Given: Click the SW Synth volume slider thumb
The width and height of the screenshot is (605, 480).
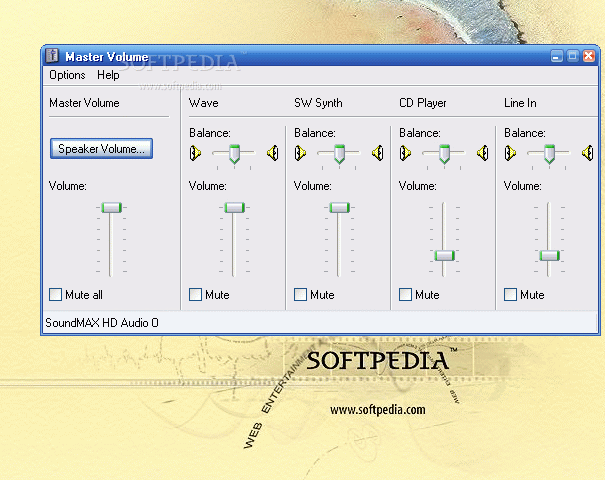Looking at the screenshot, I should pyautogui.click(x=340, y=208).
